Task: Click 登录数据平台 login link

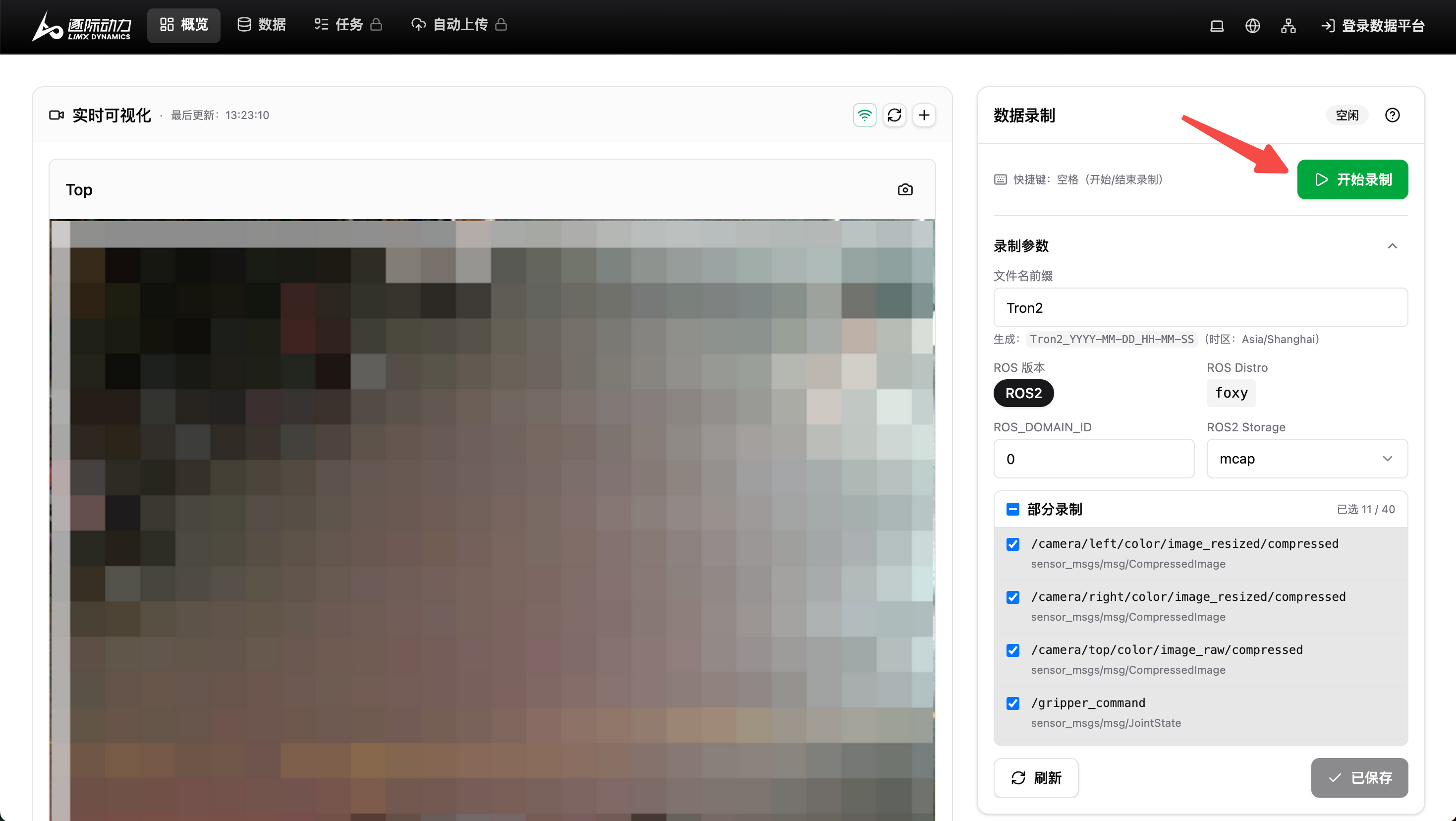Action: tap(1372, 25)
